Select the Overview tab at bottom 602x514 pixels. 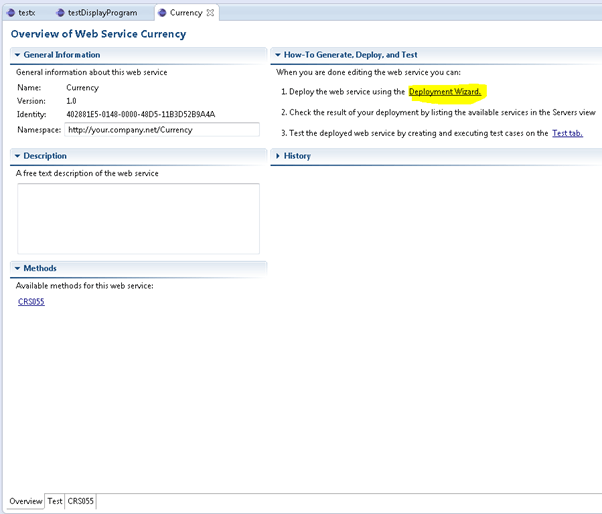pyautogui.click(x=26, y=501)
